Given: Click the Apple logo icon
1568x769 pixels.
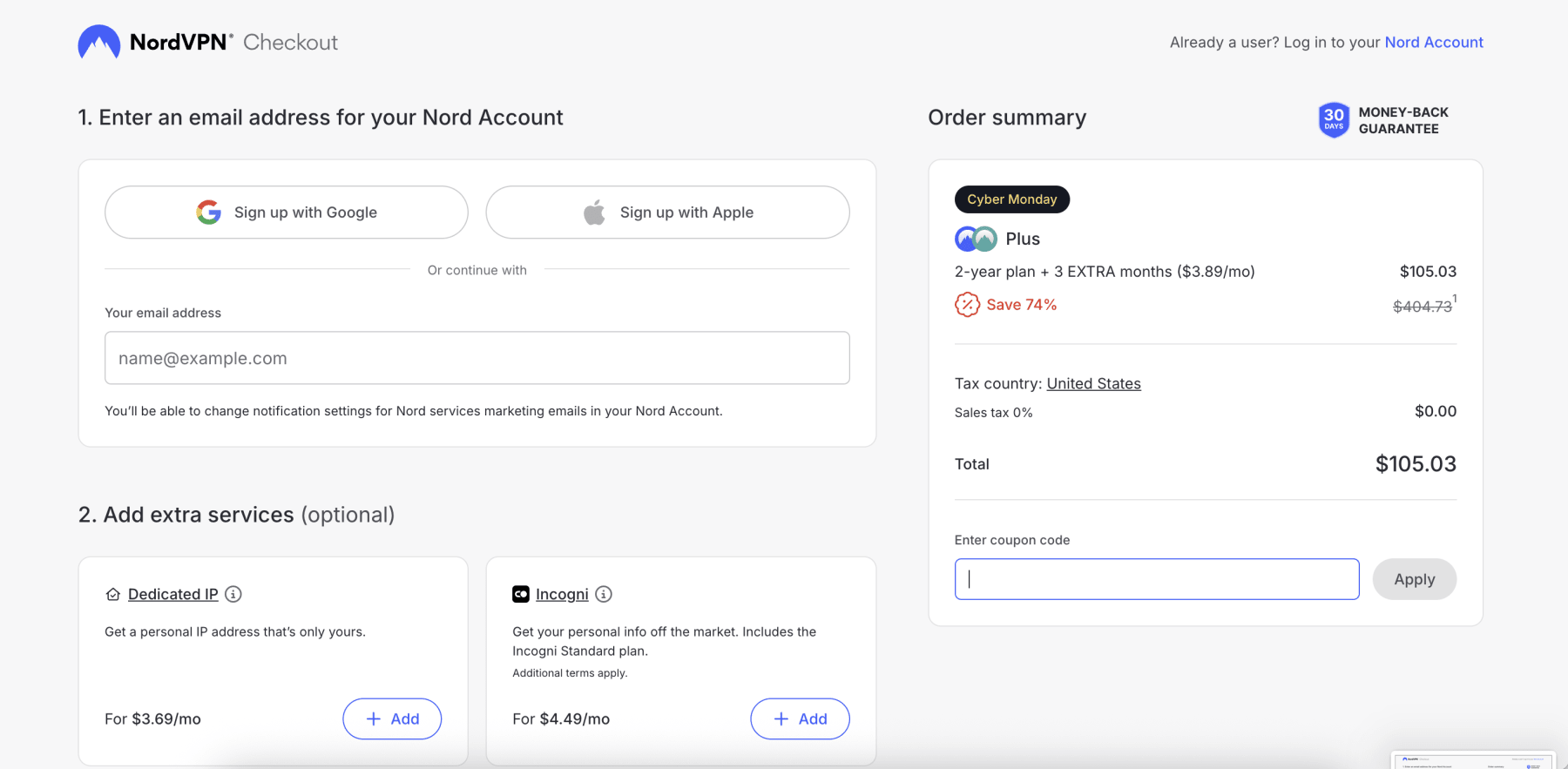Looking at the screenshot, I should (594, 212).
